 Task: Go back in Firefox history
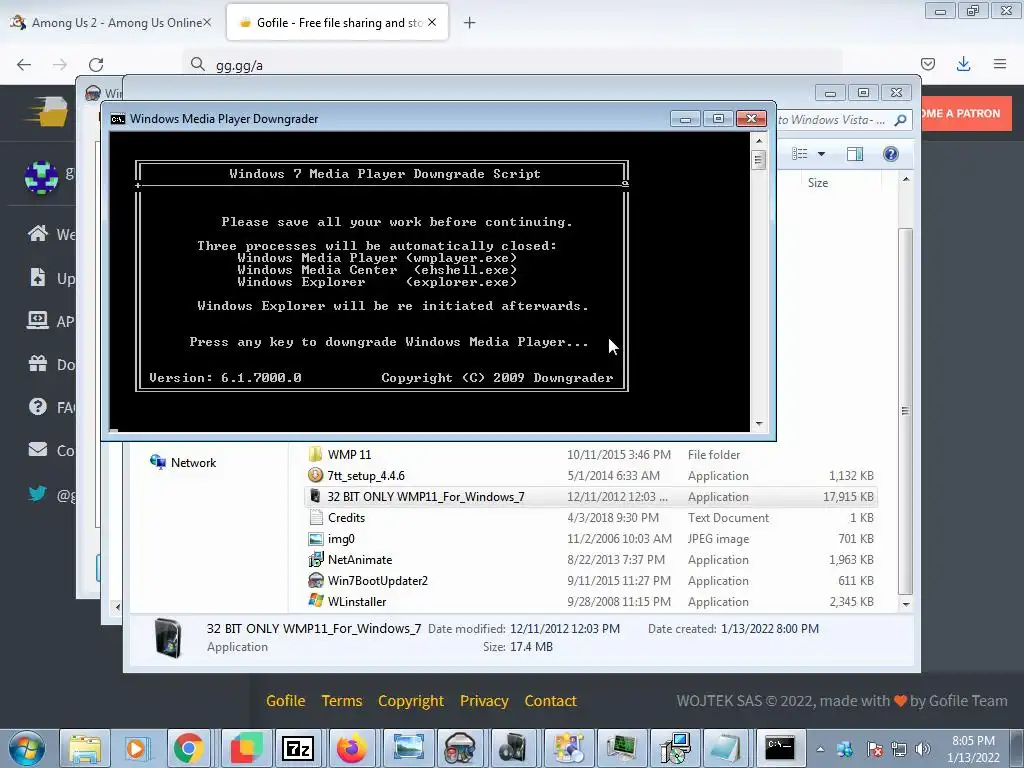(24, 64)
